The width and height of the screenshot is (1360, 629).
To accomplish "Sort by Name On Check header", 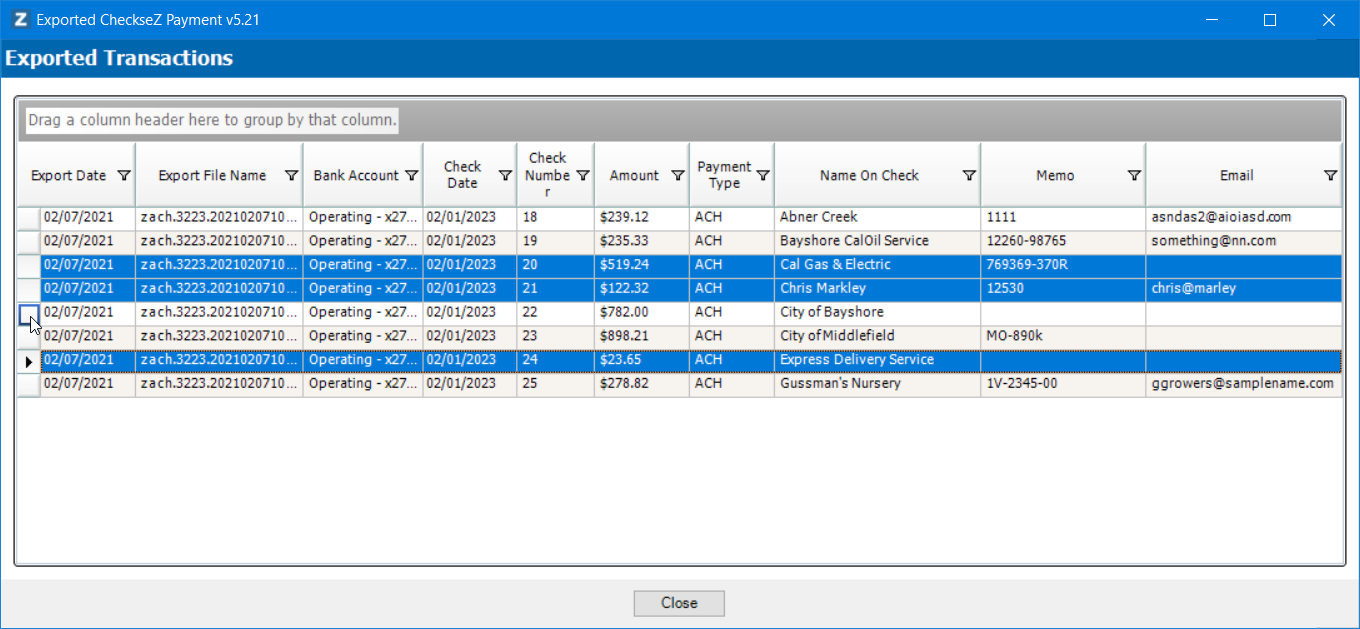I will click(x=869, y=176).
